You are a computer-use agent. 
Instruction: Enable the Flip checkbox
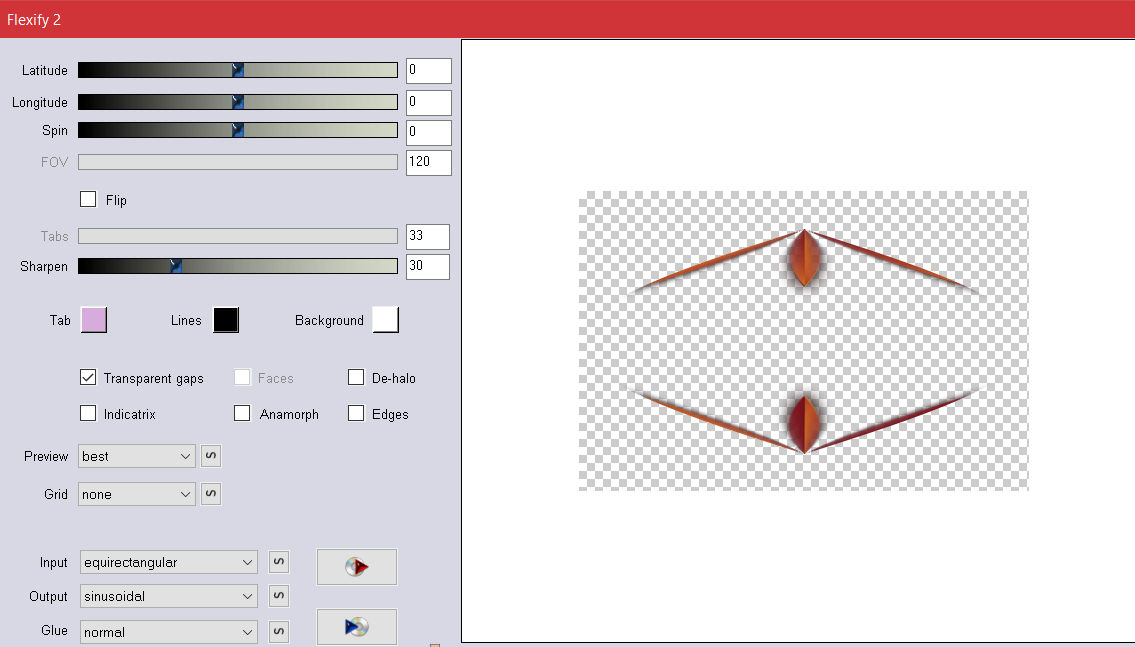click(x=88, y=199)
